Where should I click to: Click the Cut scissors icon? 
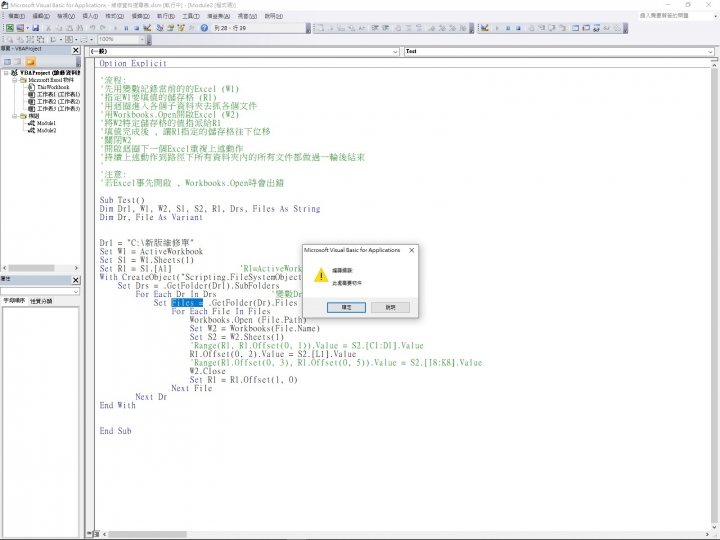tap(48, 28)
